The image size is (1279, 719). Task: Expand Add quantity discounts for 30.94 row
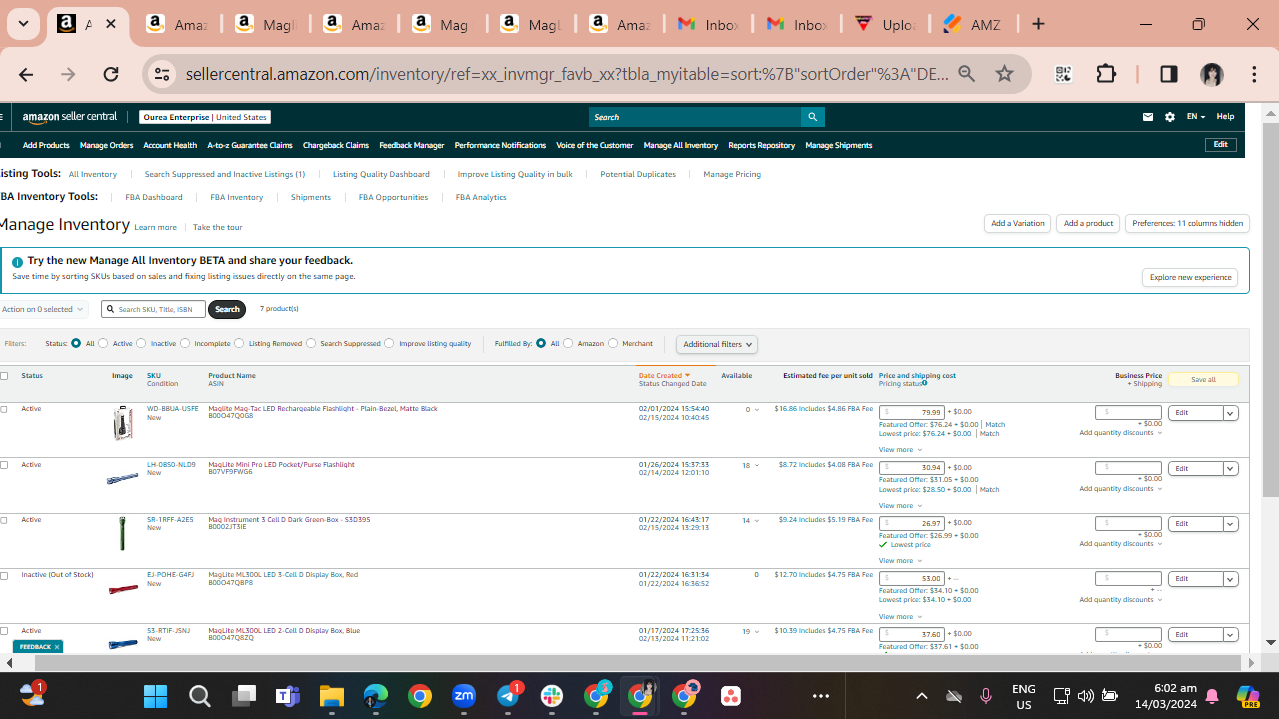tap(1120, 489)
